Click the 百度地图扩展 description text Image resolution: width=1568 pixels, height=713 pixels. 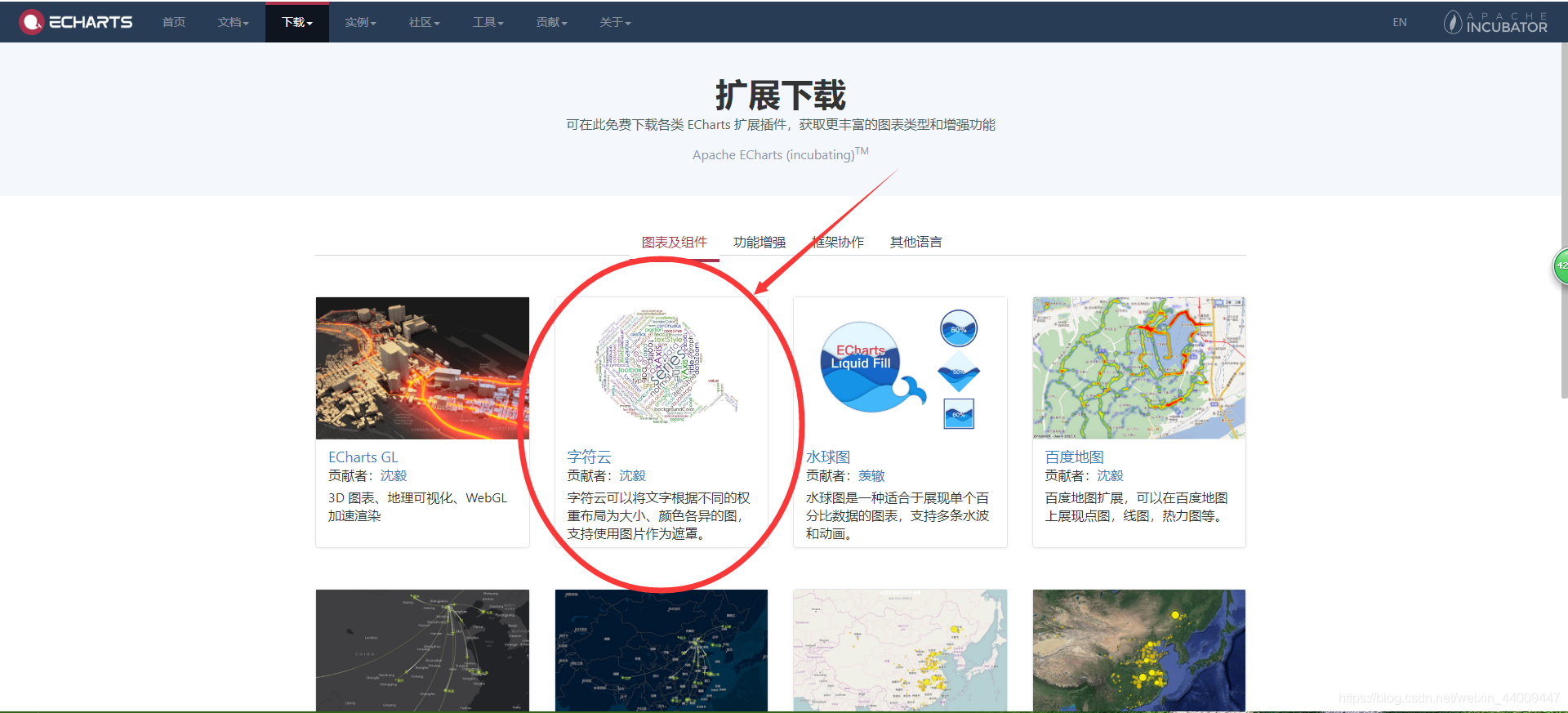1136,507
